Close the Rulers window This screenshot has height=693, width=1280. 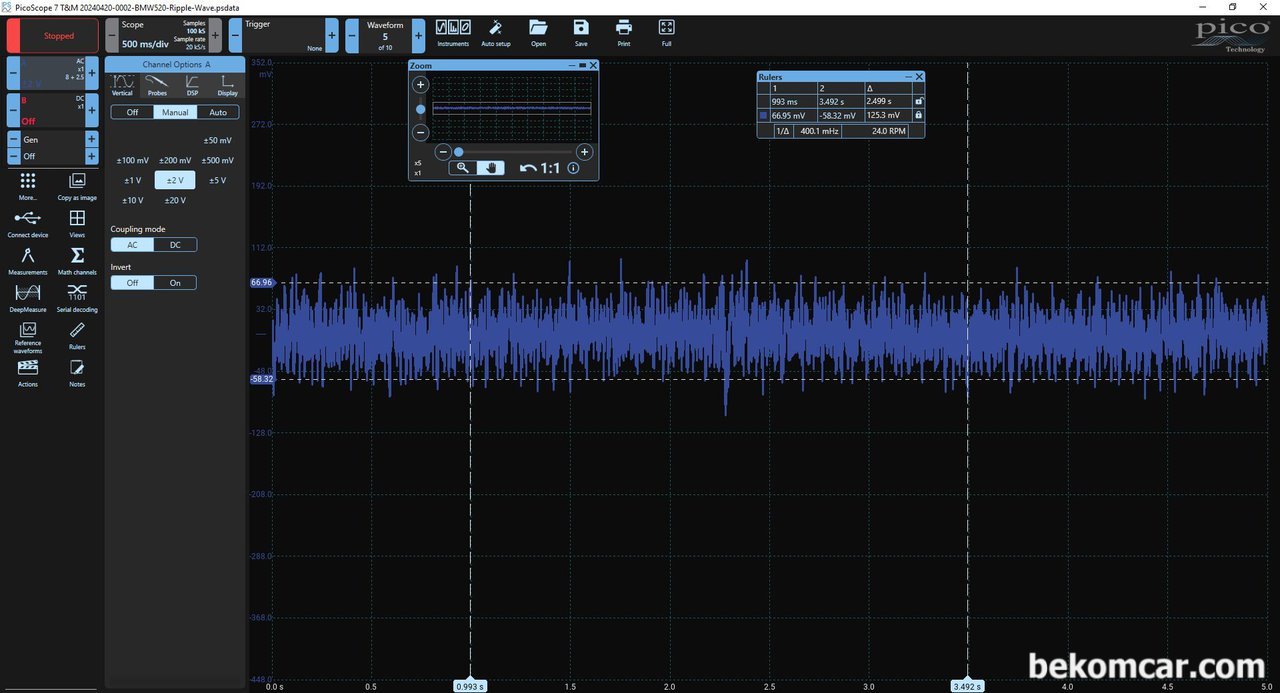pos(919,77)
